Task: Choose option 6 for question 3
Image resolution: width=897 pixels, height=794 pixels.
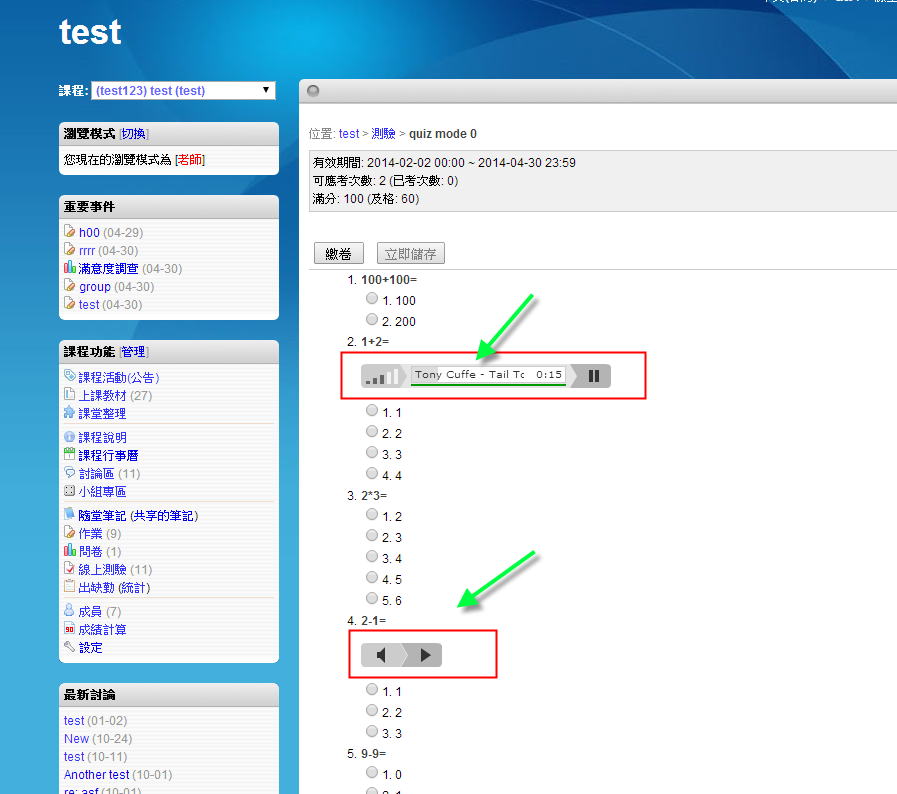Action: [x=372, y=599]
